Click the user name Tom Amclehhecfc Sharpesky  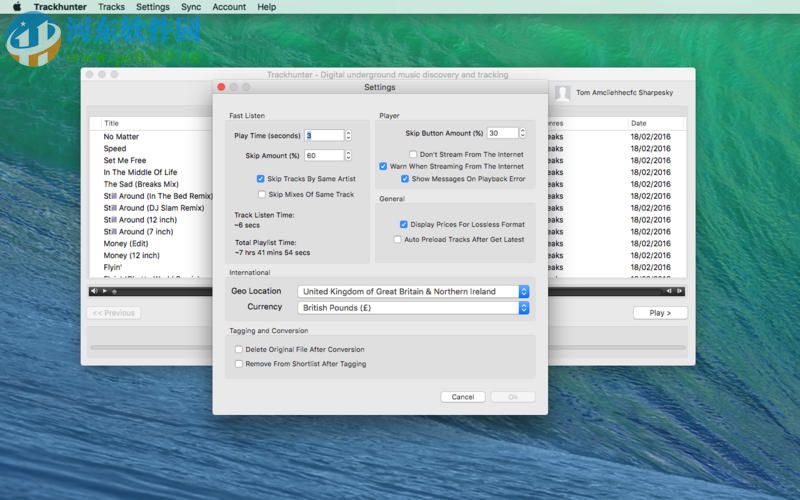pos(624,93)
